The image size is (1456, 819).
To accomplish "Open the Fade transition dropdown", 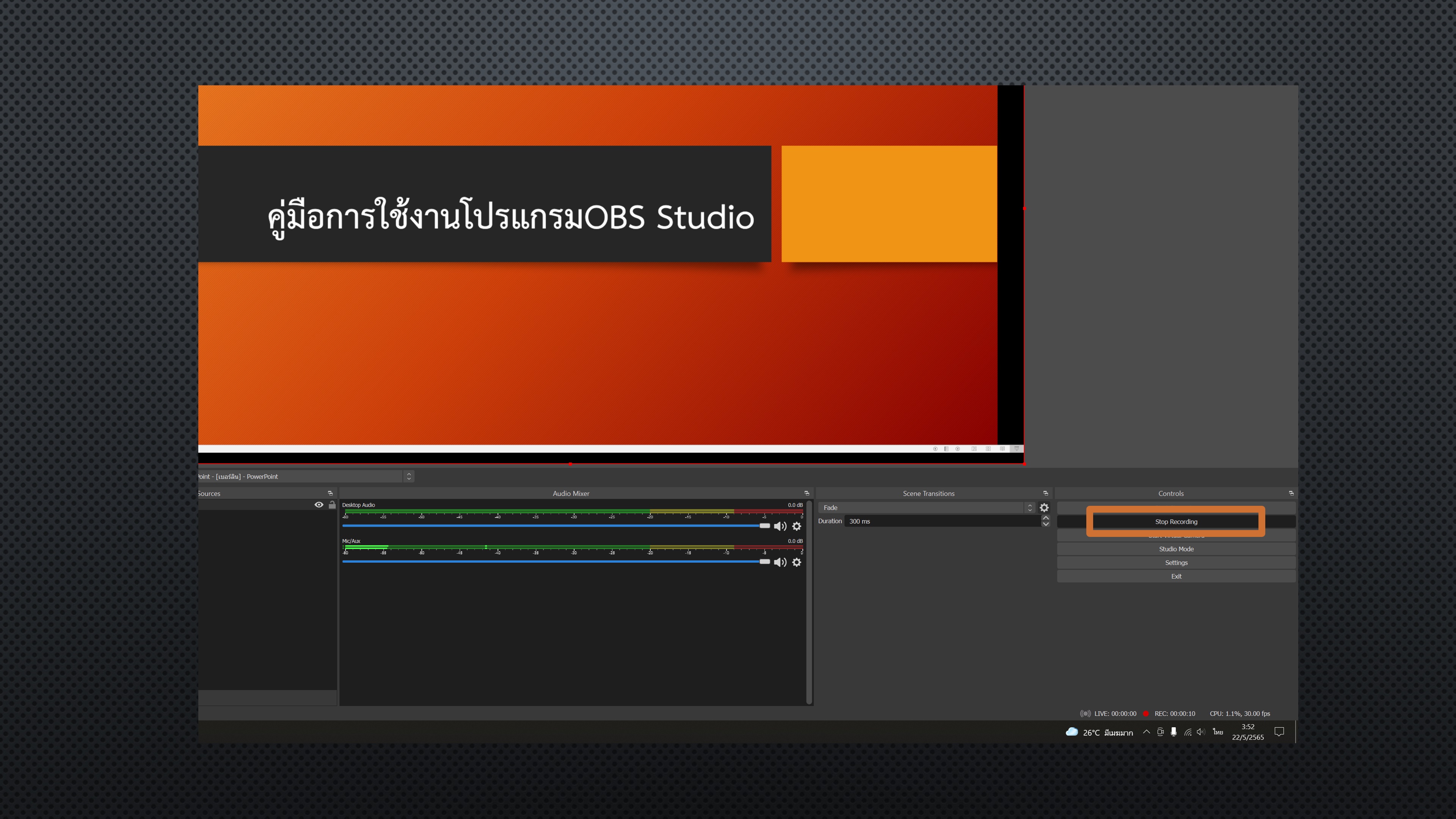I will [x=926, y=508].
